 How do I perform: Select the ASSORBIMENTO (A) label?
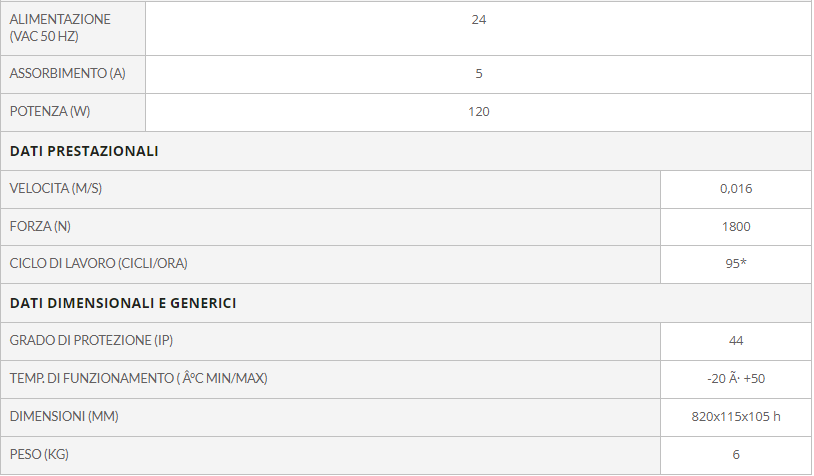pos(67,73)
